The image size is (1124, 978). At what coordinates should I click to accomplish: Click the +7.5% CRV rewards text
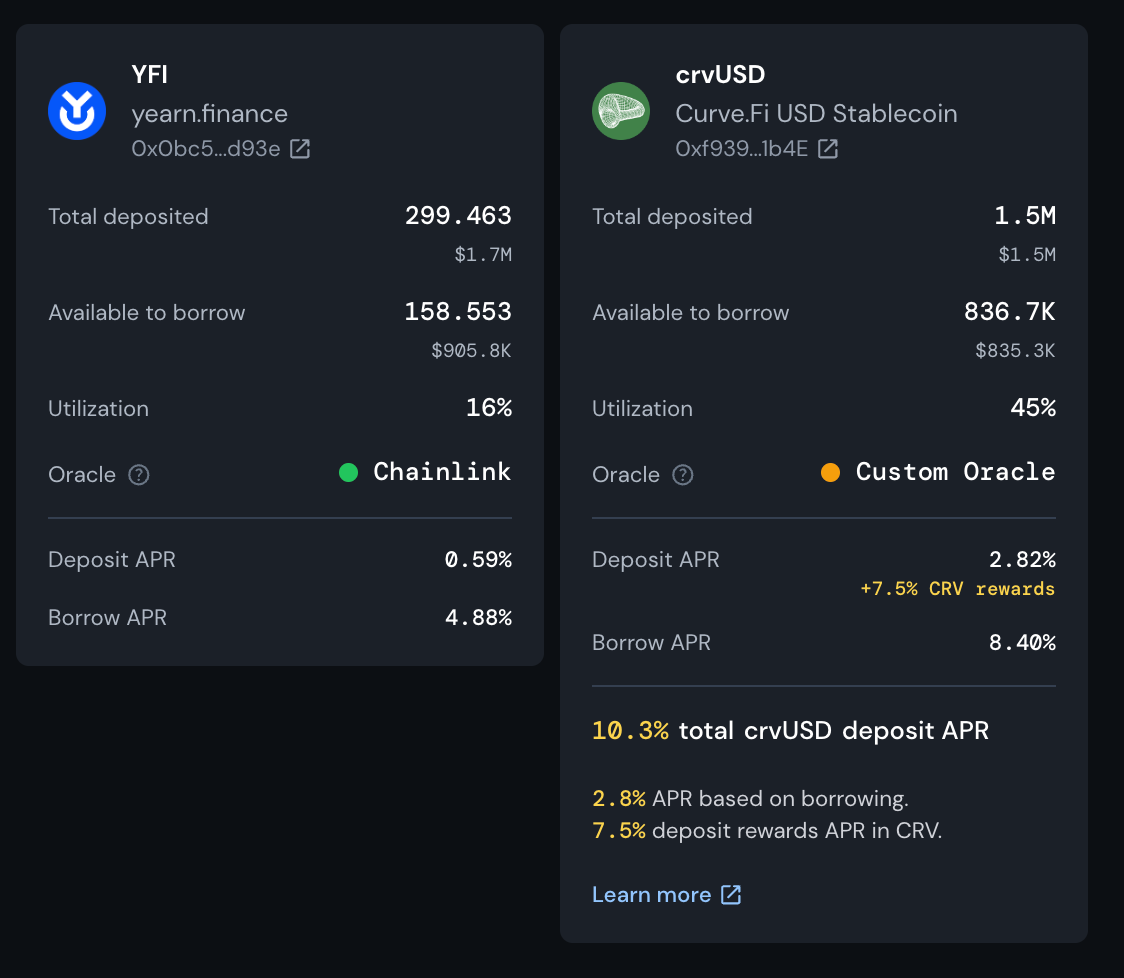(958, 589)
